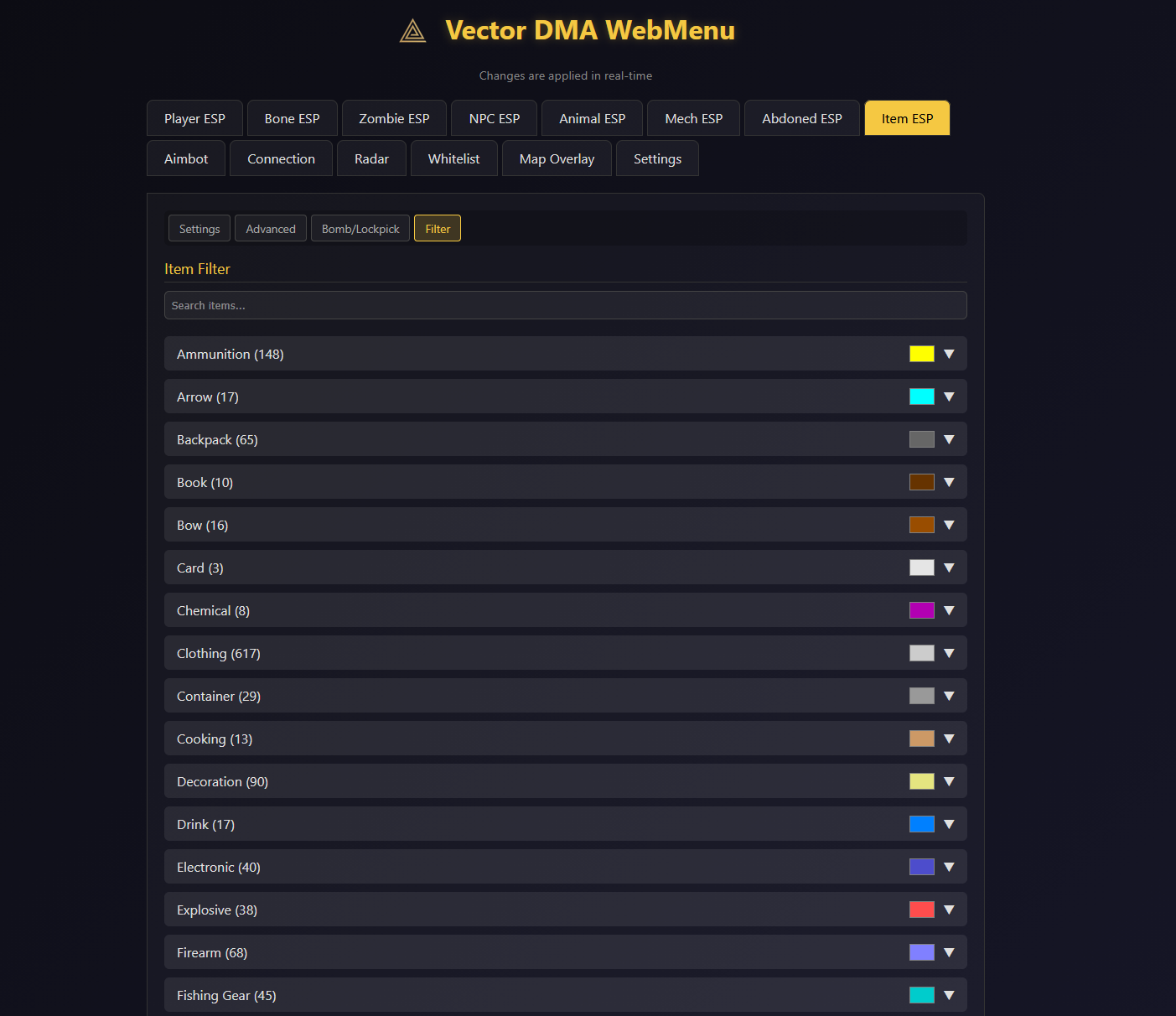Open the Connection tab
1176x1016 pixels.
(x=281, y=158)
